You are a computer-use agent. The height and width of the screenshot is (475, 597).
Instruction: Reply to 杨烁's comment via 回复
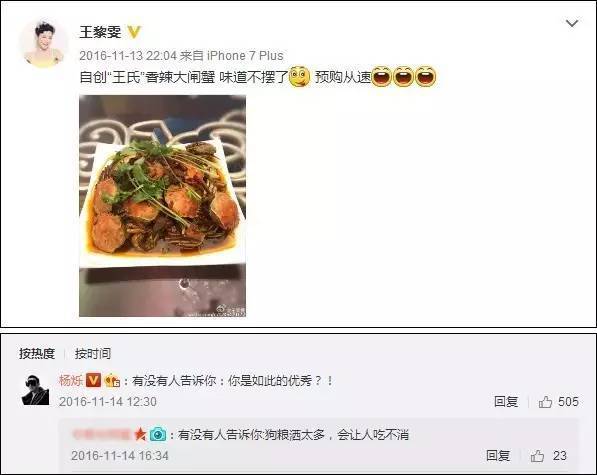(x=506, y=402)
